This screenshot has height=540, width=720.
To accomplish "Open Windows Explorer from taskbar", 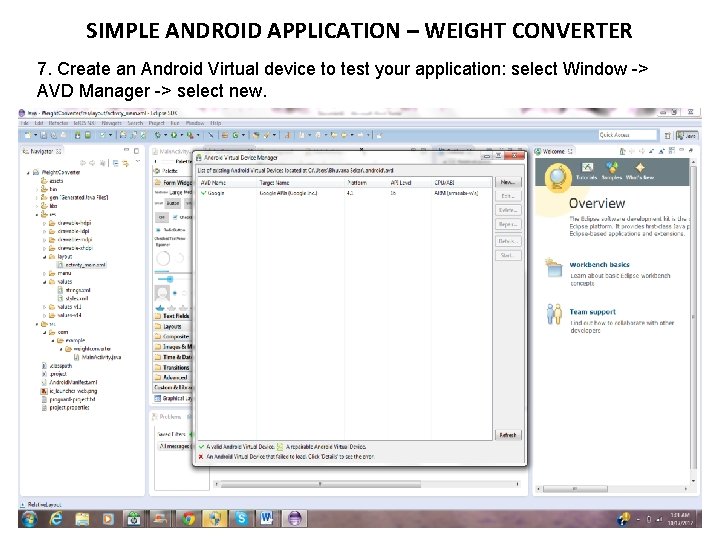I will point(82,519).
